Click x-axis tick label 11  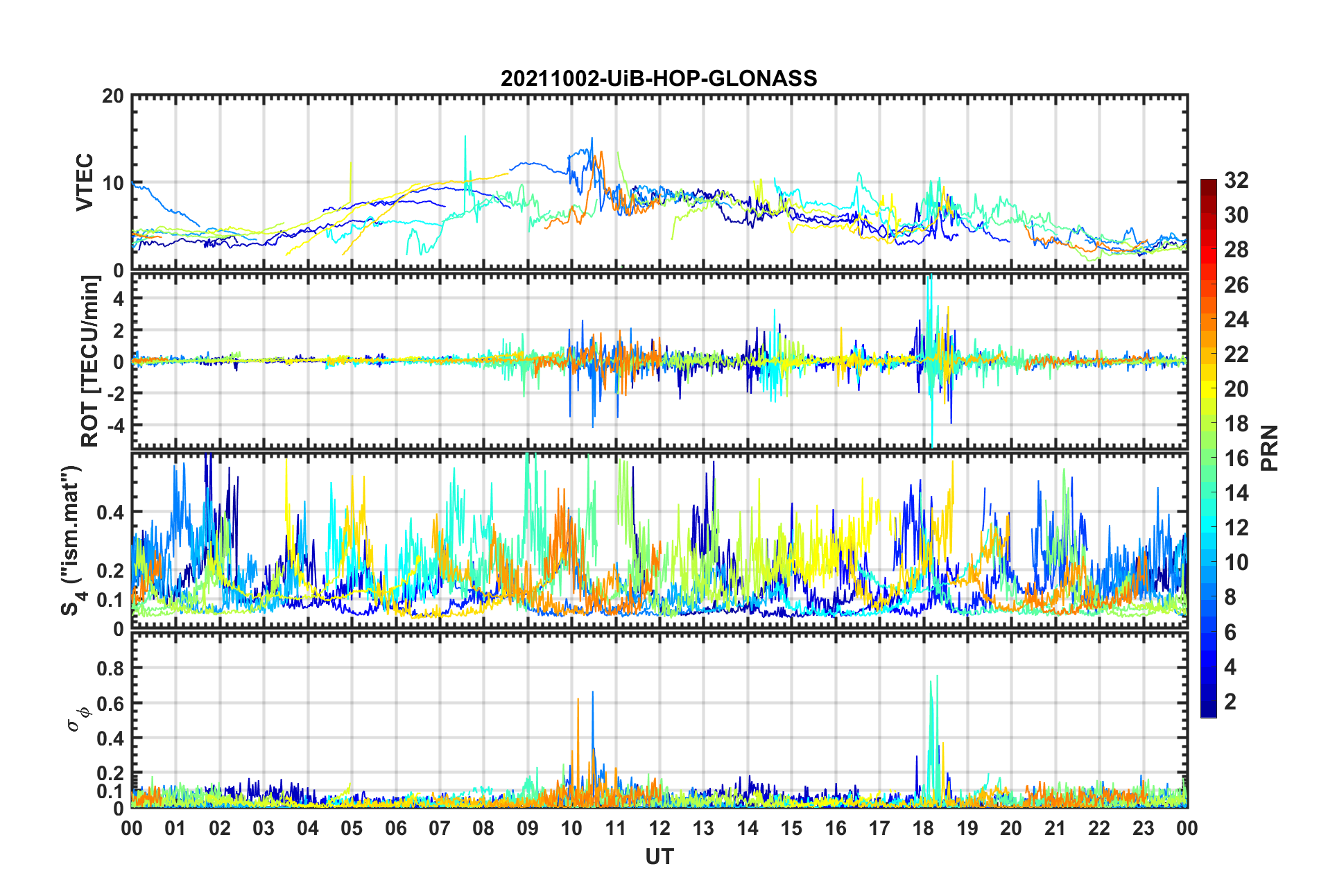[x=616, y=828]
